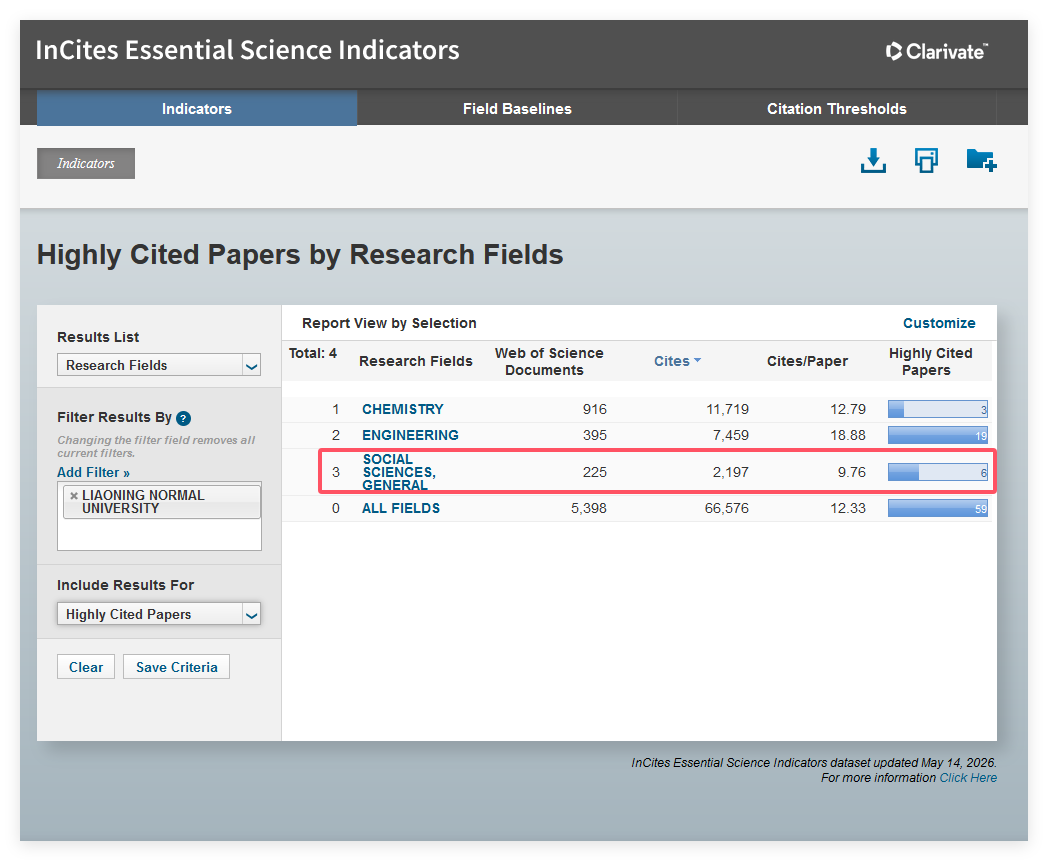Screen dimensions: 1048x861
Task: Click inside the filter box's blank area
Action: 159,535
